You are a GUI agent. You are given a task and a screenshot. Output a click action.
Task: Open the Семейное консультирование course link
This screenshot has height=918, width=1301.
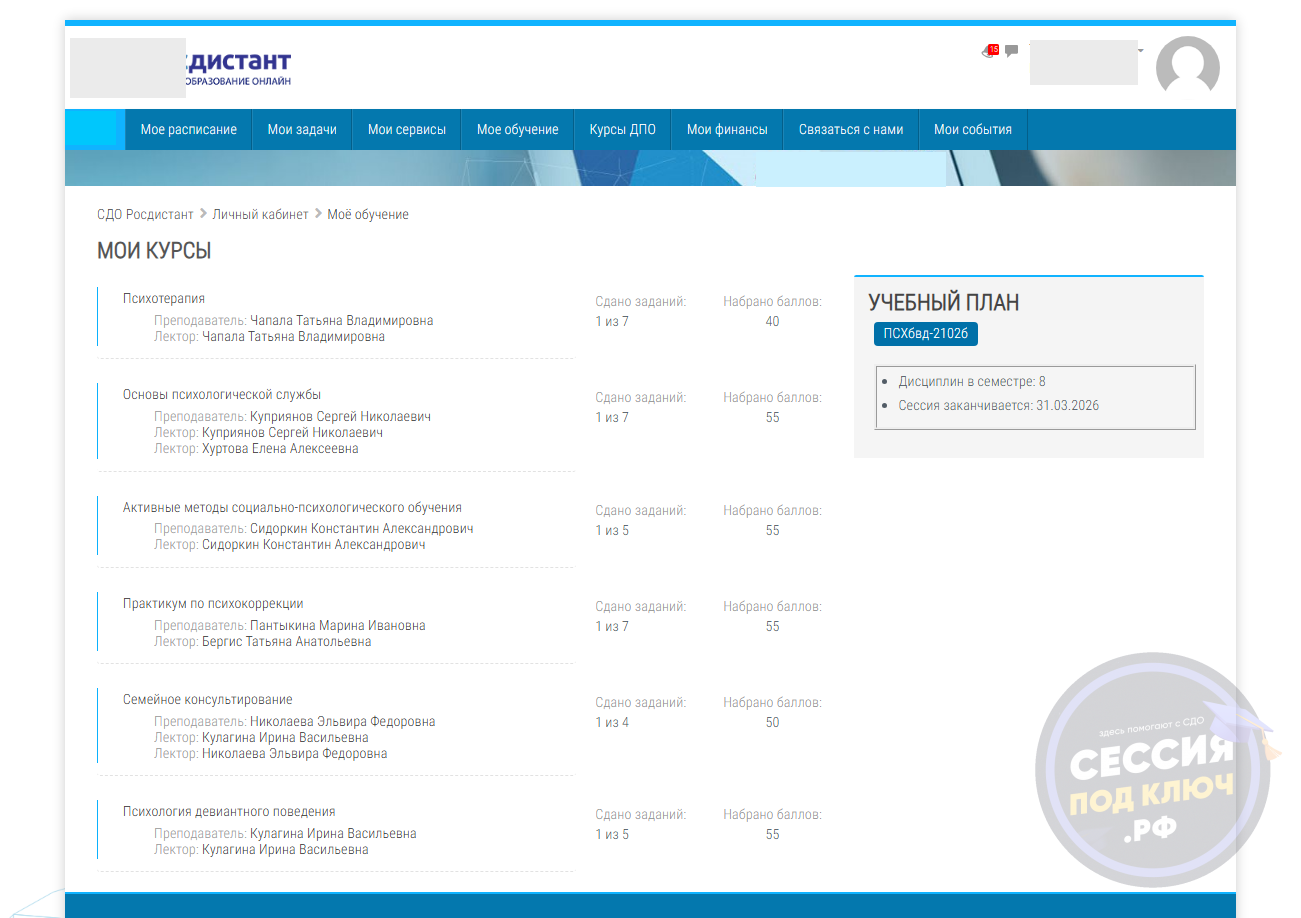point(207,699)
